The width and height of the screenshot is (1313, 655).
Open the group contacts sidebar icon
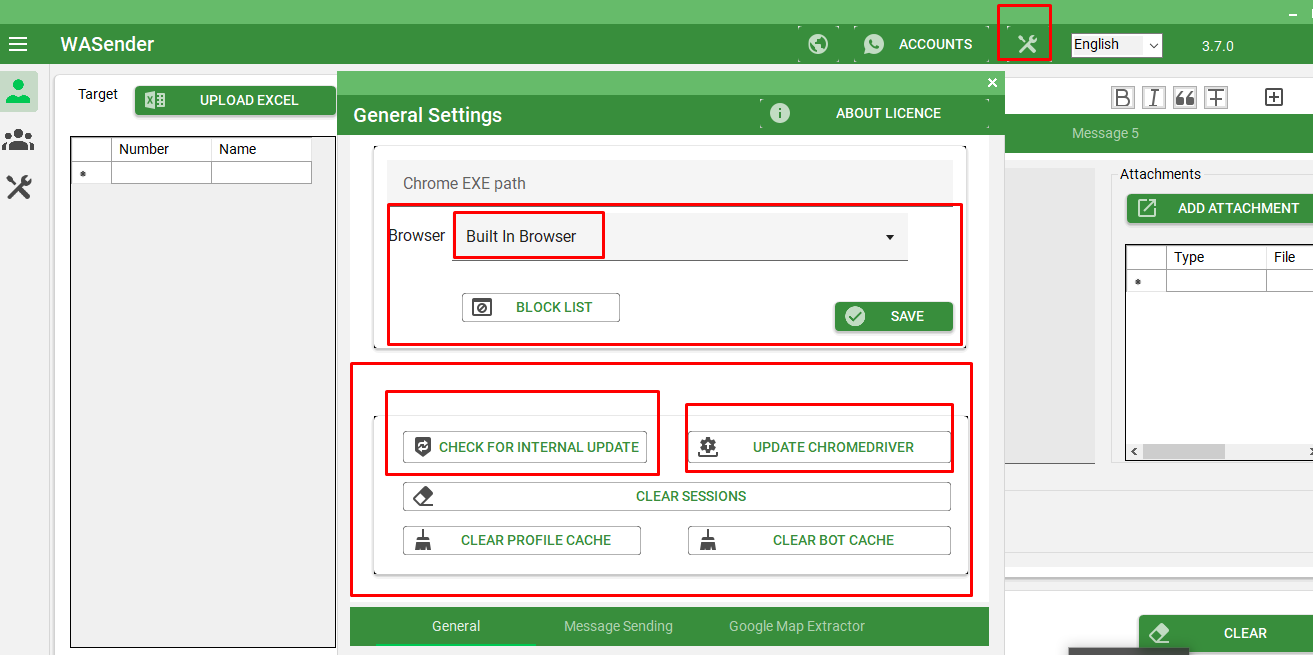19,140
